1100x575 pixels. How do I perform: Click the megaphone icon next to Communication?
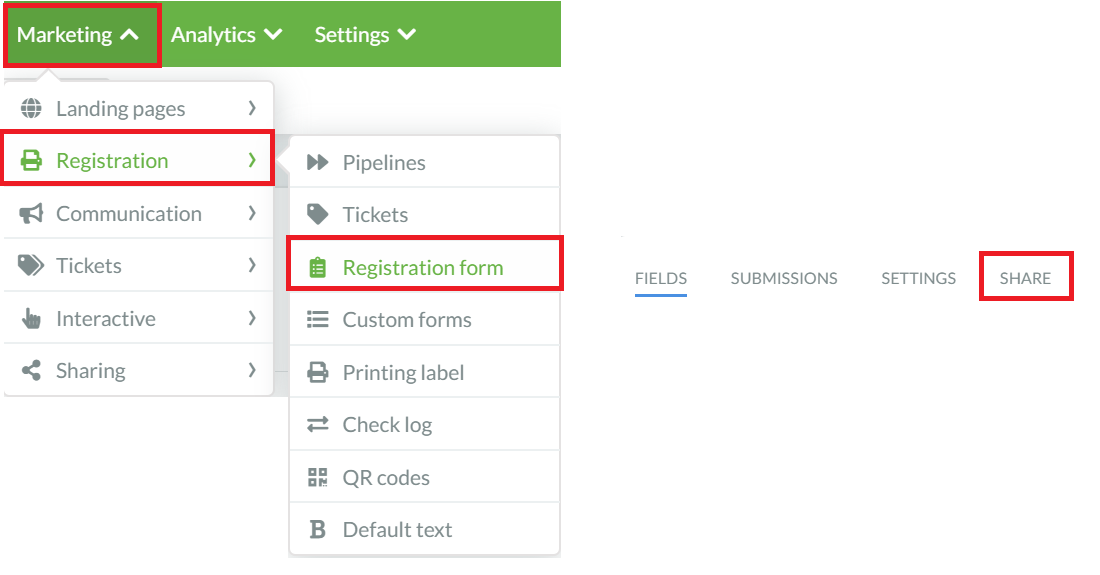pos(31,213)
